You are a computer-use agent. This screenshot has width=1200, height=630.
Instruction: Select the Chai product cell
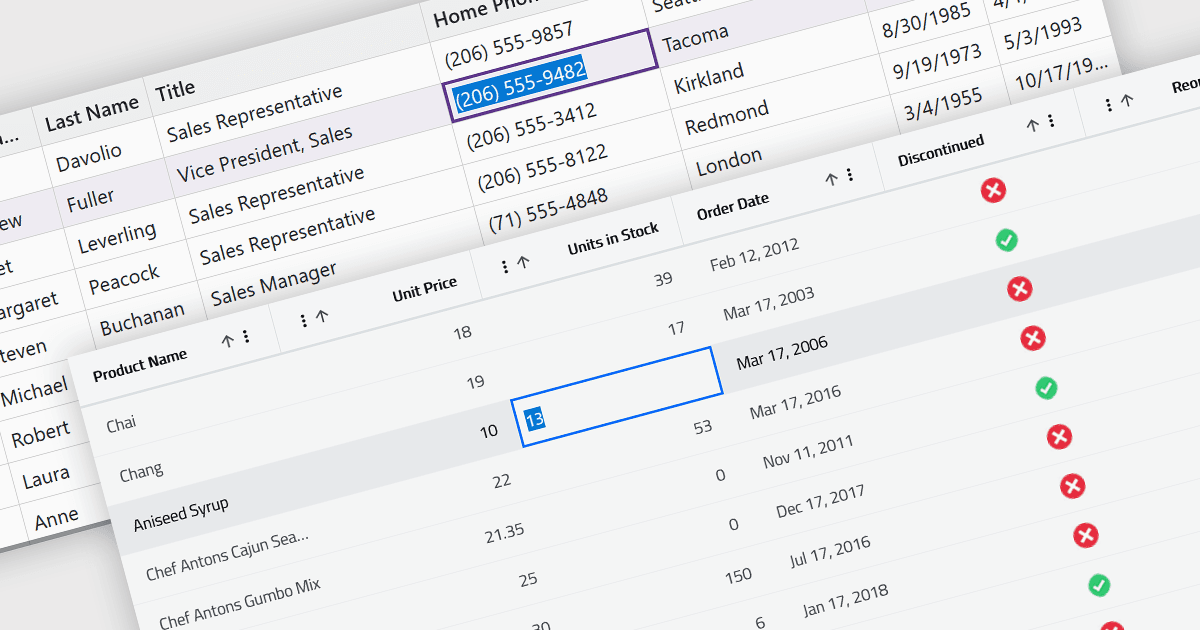[x=121, y=424]
